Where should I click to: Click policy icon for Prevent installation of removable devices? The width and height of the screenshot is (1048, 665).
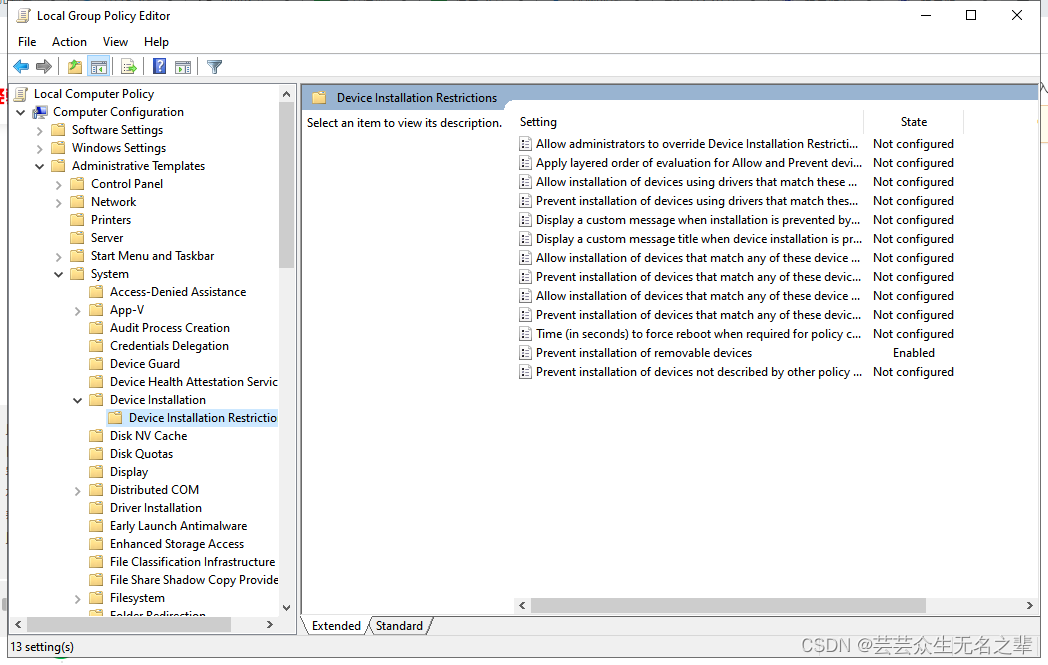click(x=525, y=353)
